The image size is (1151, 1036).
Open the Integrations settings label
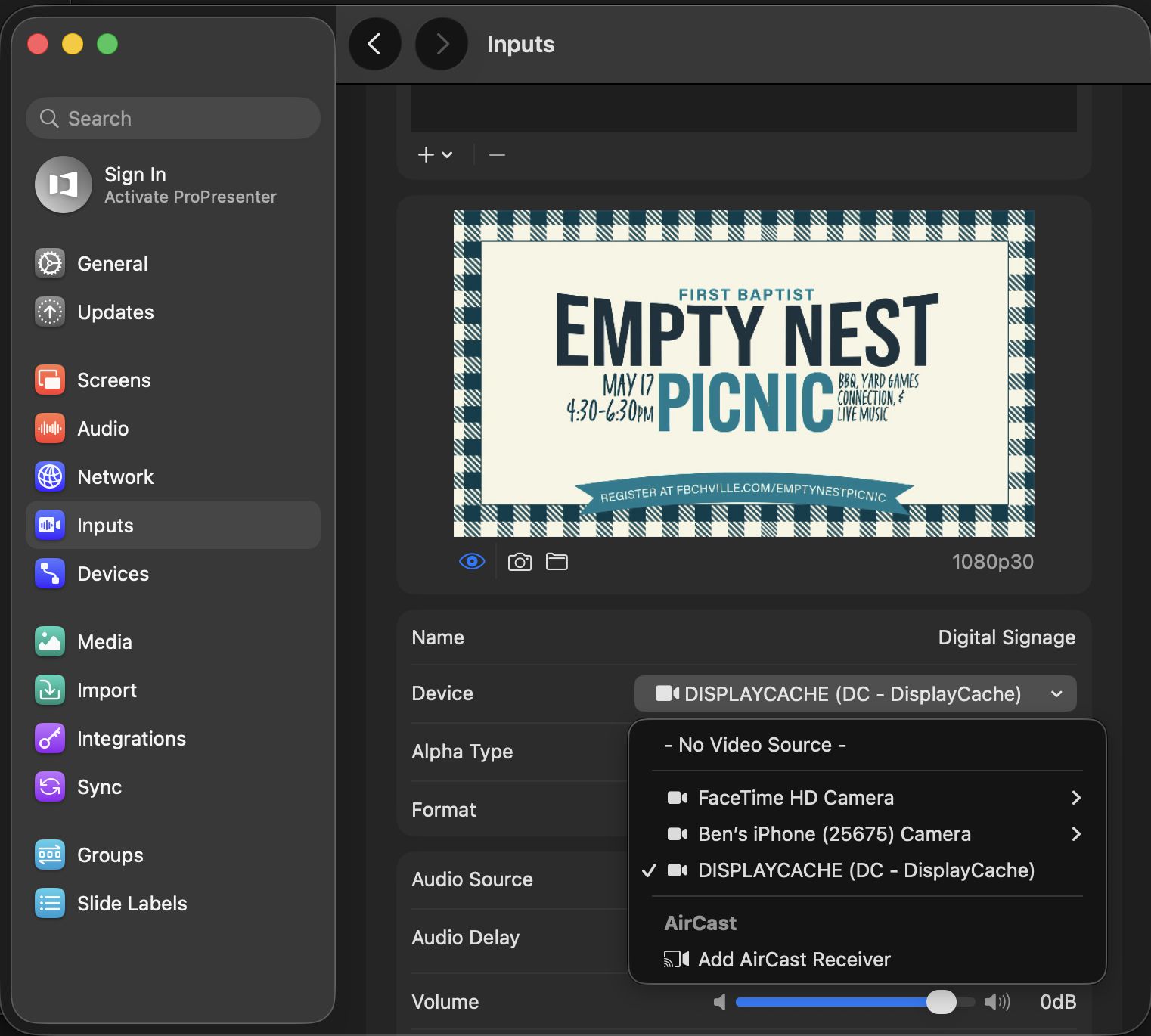click(132, 739)
